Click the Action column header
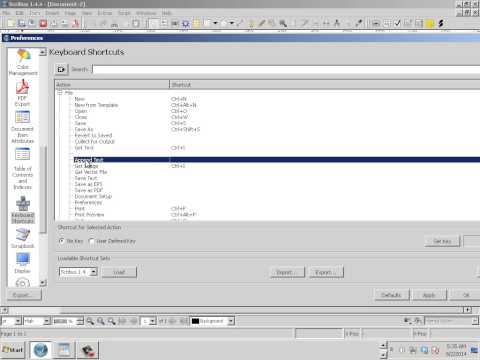480x360 pixels. [x=112, y=85]
